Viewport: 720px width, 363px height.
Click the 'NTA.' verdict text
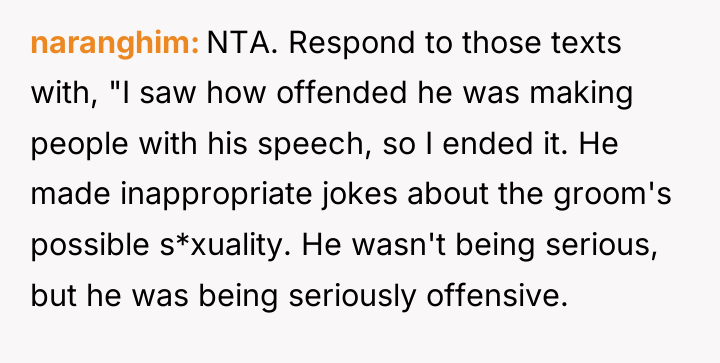[x=242, y=43]
